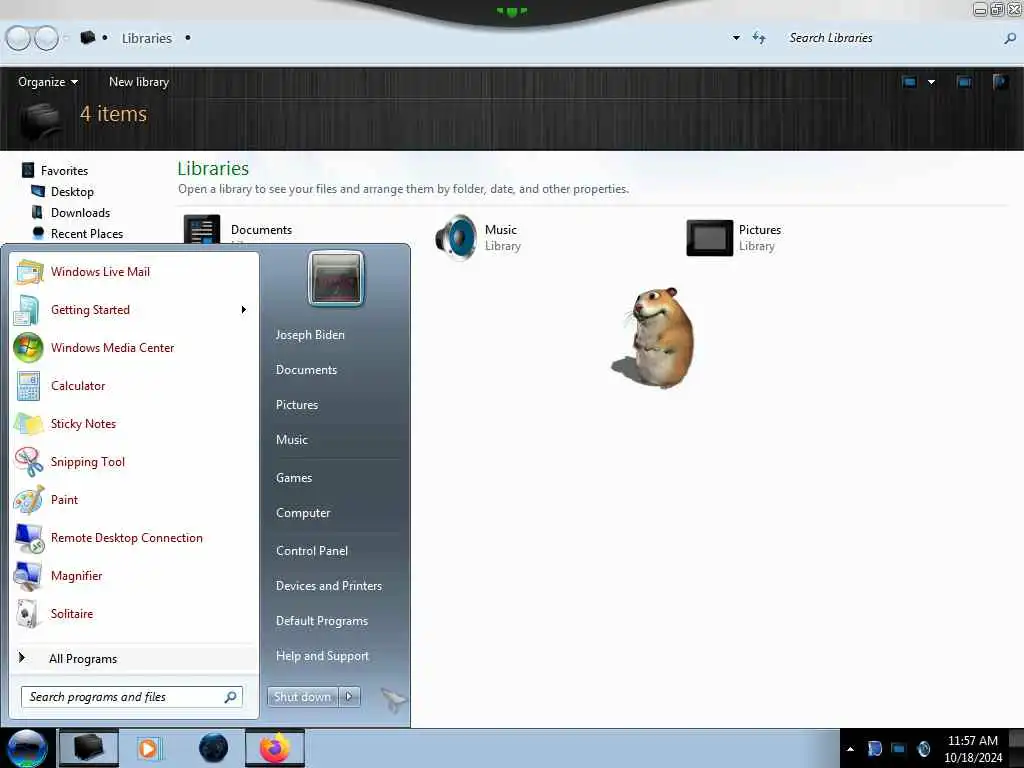The image size is (1024, 768).
Task: Launch the Magnifier icon
Action: tap(27, 575)
